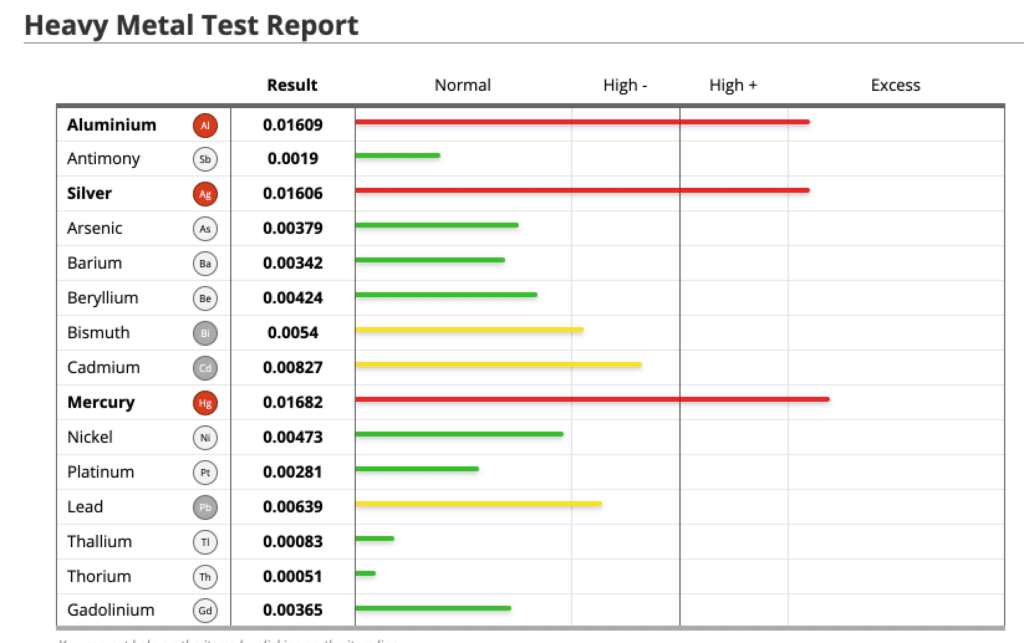The height and width of the screenshot is (643, 1024).
Task: Click the Gadolinium Gd element badge
Action: pos(205,610)
